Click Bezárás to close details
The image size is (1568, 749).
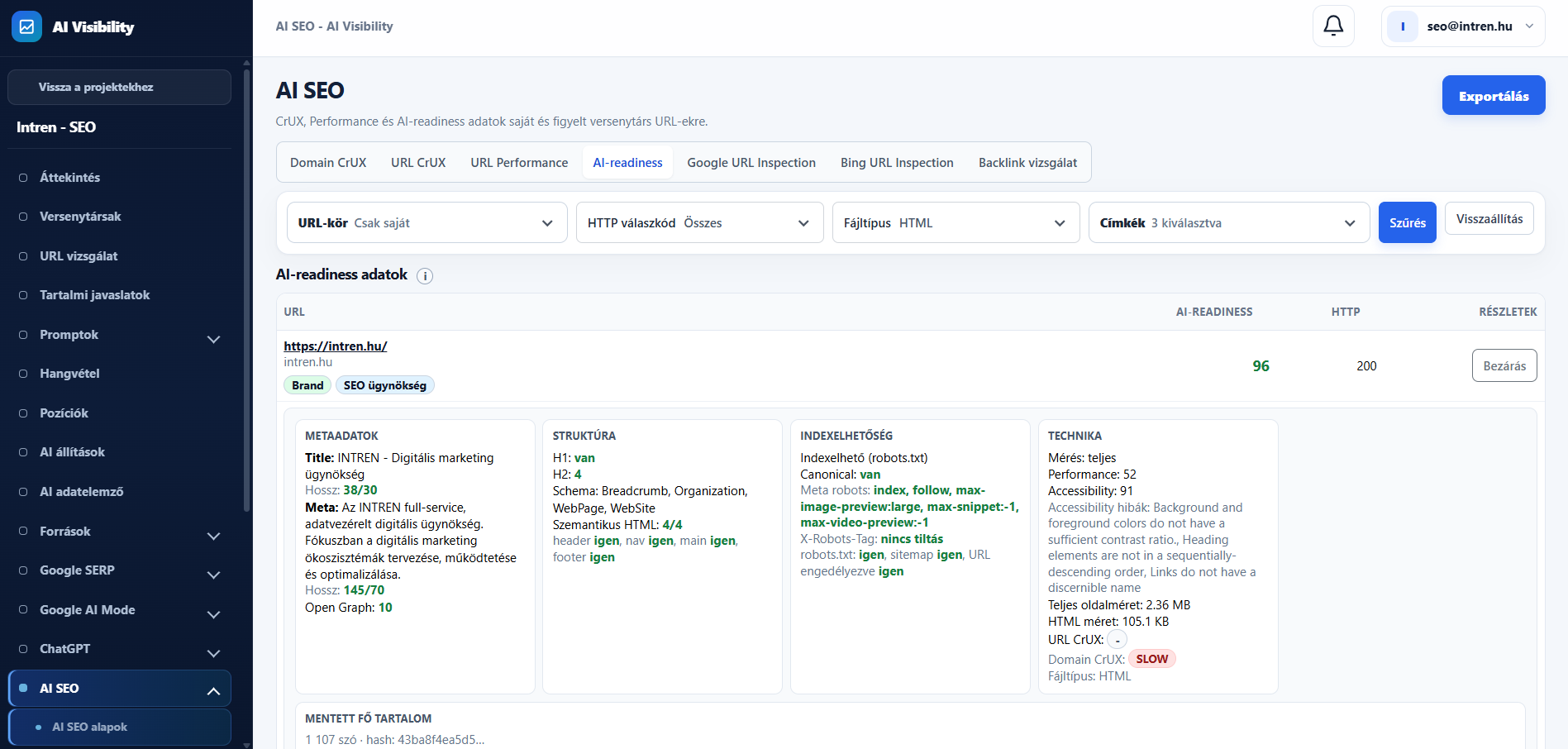pyautogui.click(x=1504, y=365)
